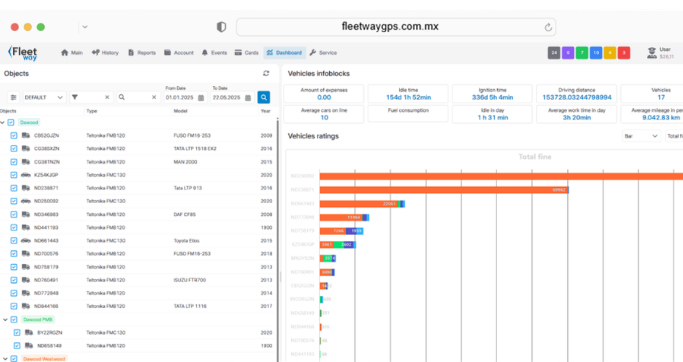
Task: Open the To Date calendar icon
Action: (248, 98)
